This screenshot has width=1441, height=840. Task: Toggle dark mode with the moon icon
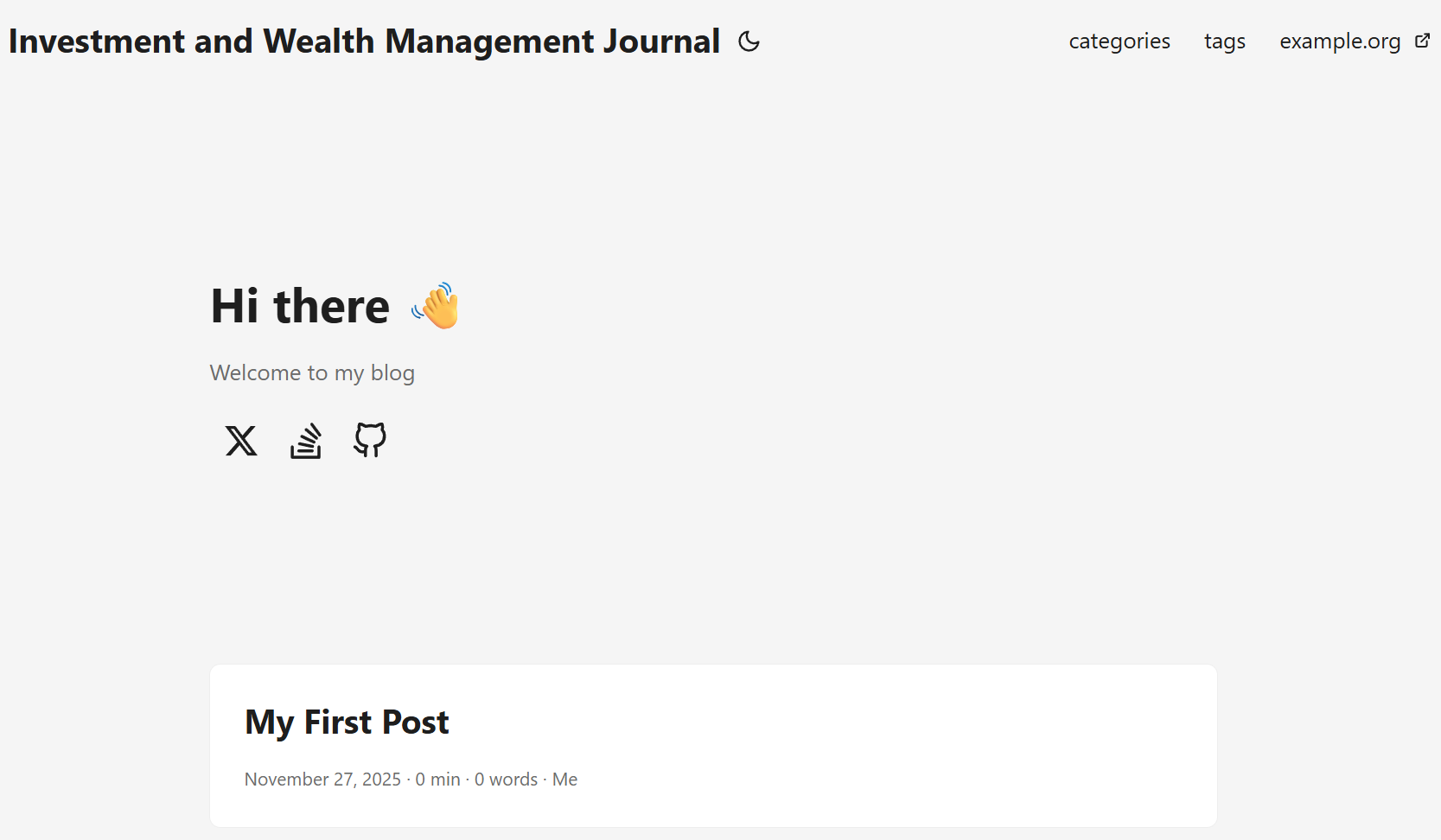click(749, 41)
